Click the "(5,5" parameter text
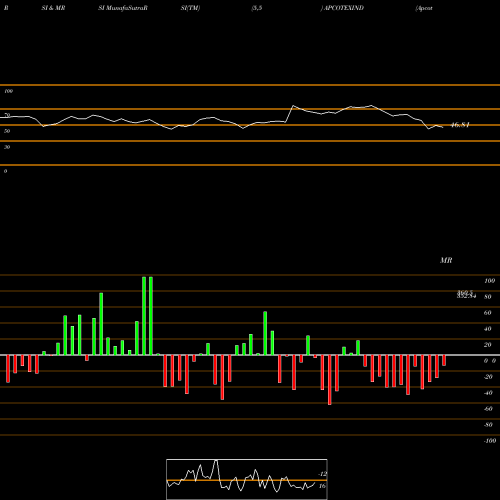 tap(257, 8)
